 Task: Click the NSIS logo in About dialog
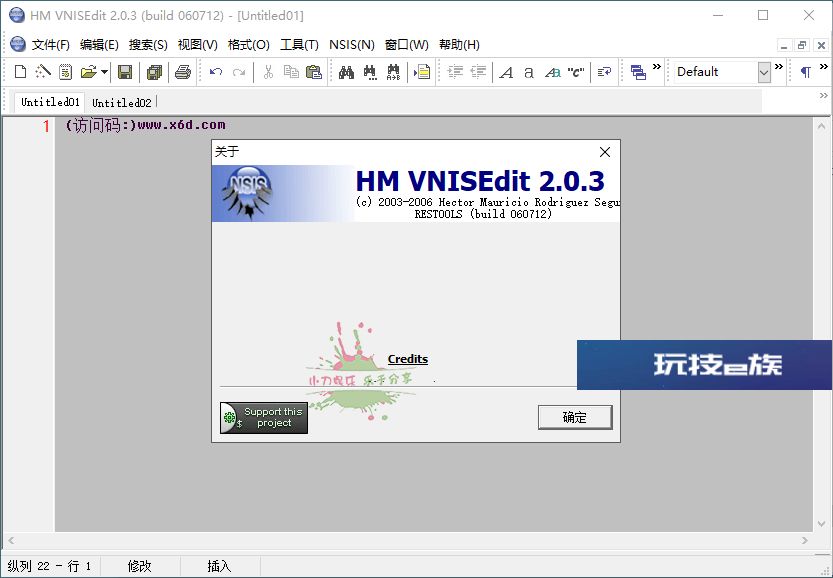[x=248, y=193]
